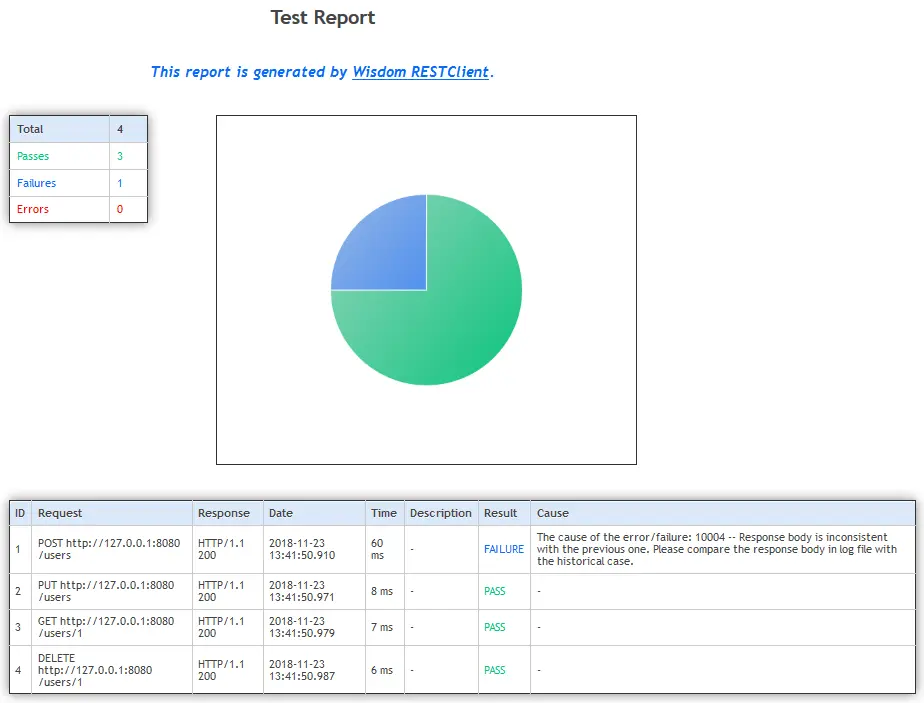Click the ID 3 cell
Viewport: 924px width, 703px height.
pos(18,627)
